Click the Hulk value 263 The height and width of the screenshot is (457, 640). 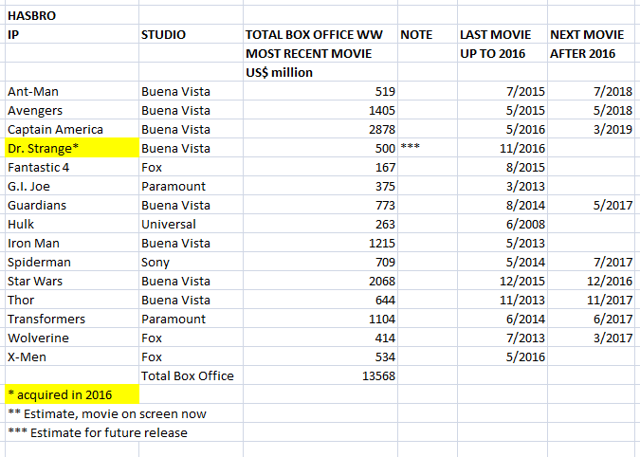pyautogui.click(x=320, y=224)
